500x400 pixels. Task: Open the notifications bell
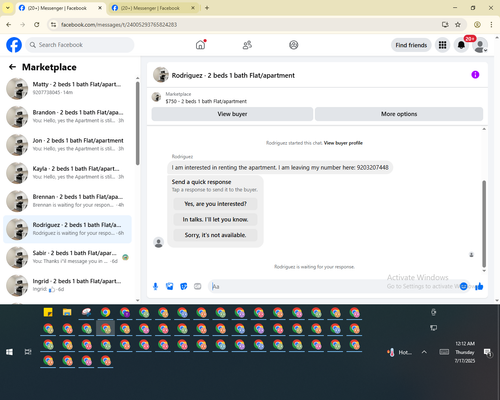pos(461,45)
